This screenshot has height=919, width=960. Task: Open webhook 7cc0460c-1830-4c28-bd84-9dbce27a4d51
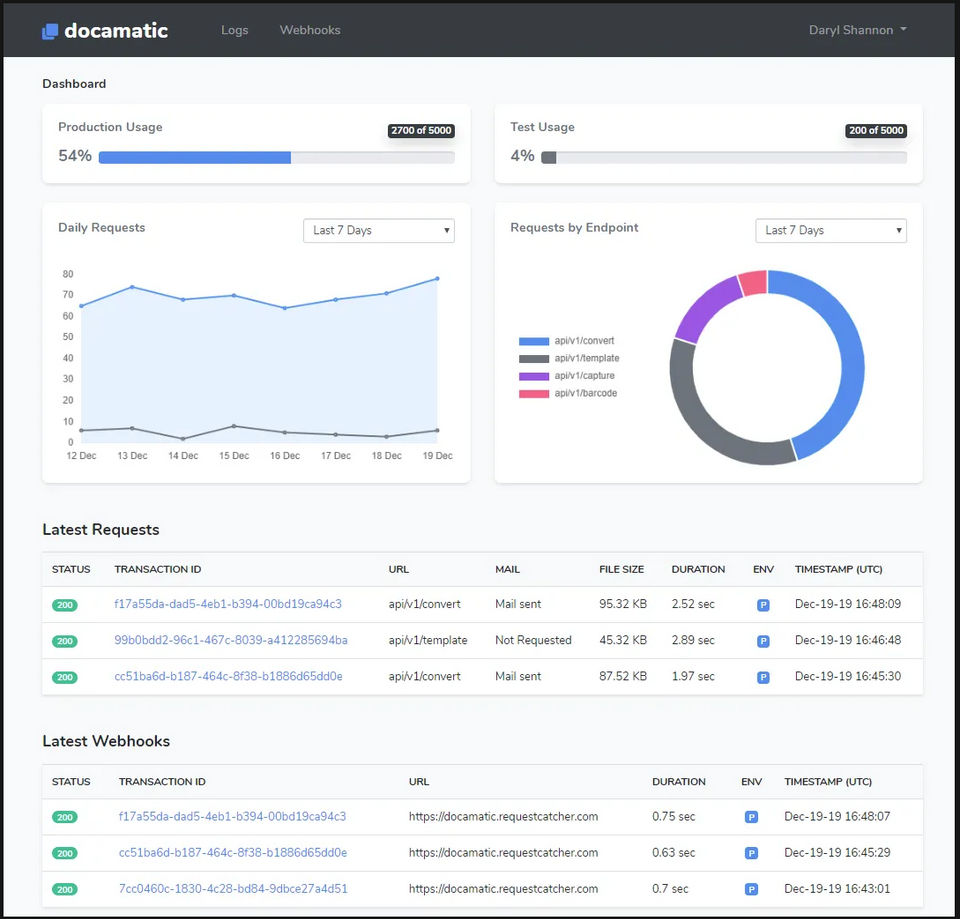tap(233, 888)
